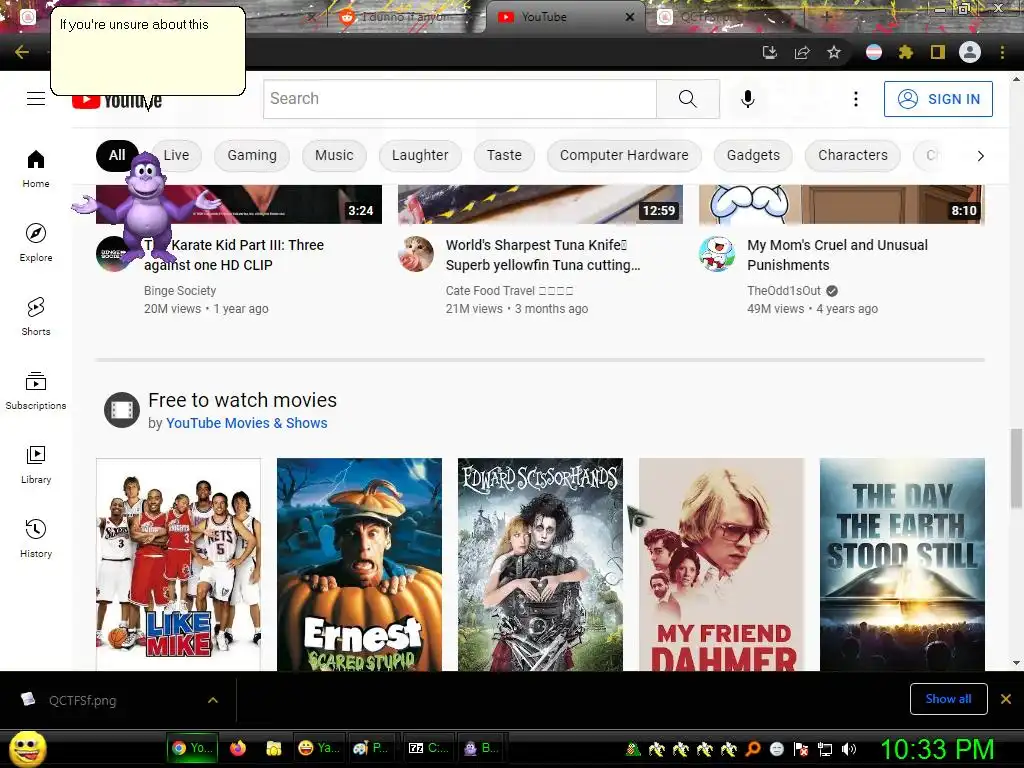Open My Mom's Cruel and Unusual Punishments video
The image size is (1024, 768).
(837, 255)
